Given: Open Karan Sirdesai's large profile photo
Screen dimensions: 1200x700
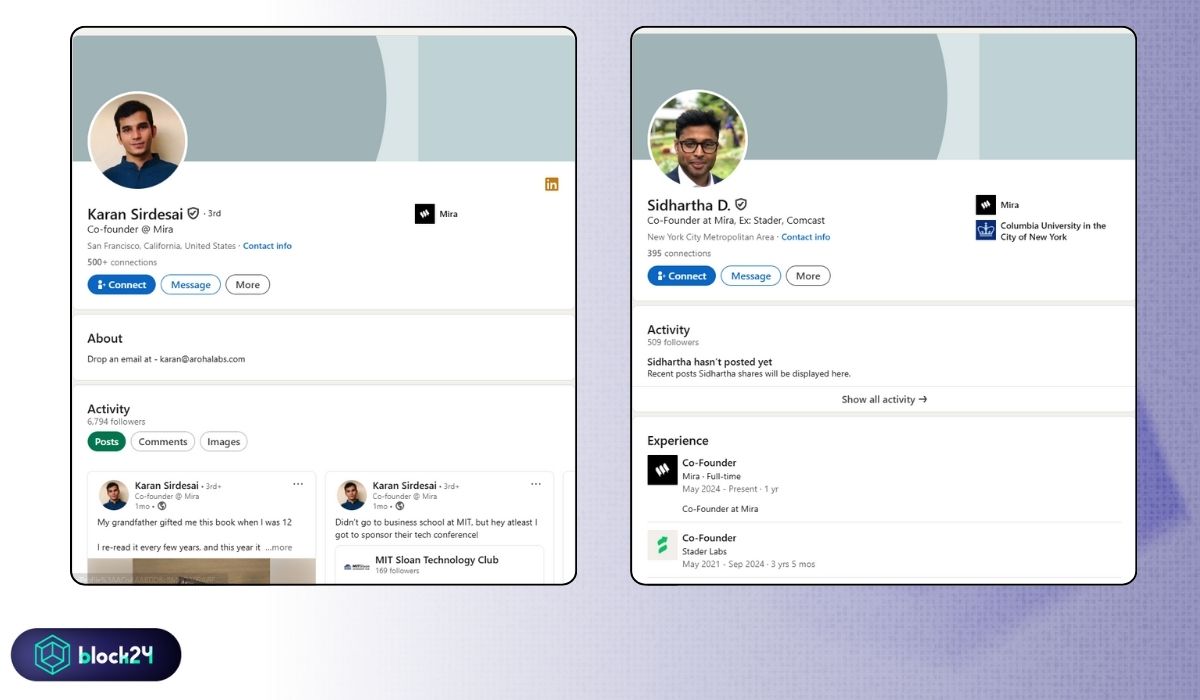Looking at the screenshot, I should pyautogui.click(x=137, y=140).
